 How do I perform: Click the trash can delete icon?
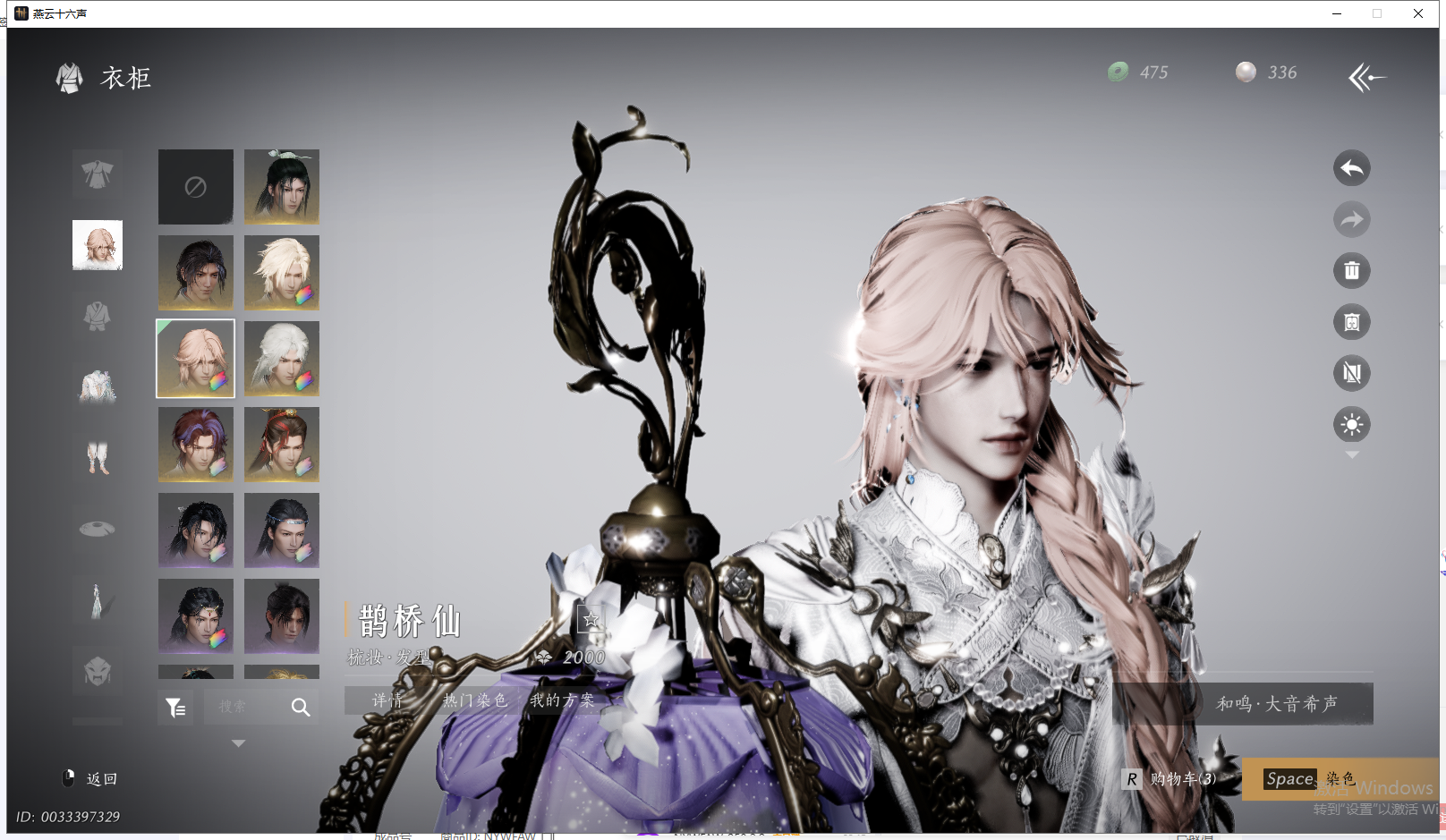[1351, 270]
